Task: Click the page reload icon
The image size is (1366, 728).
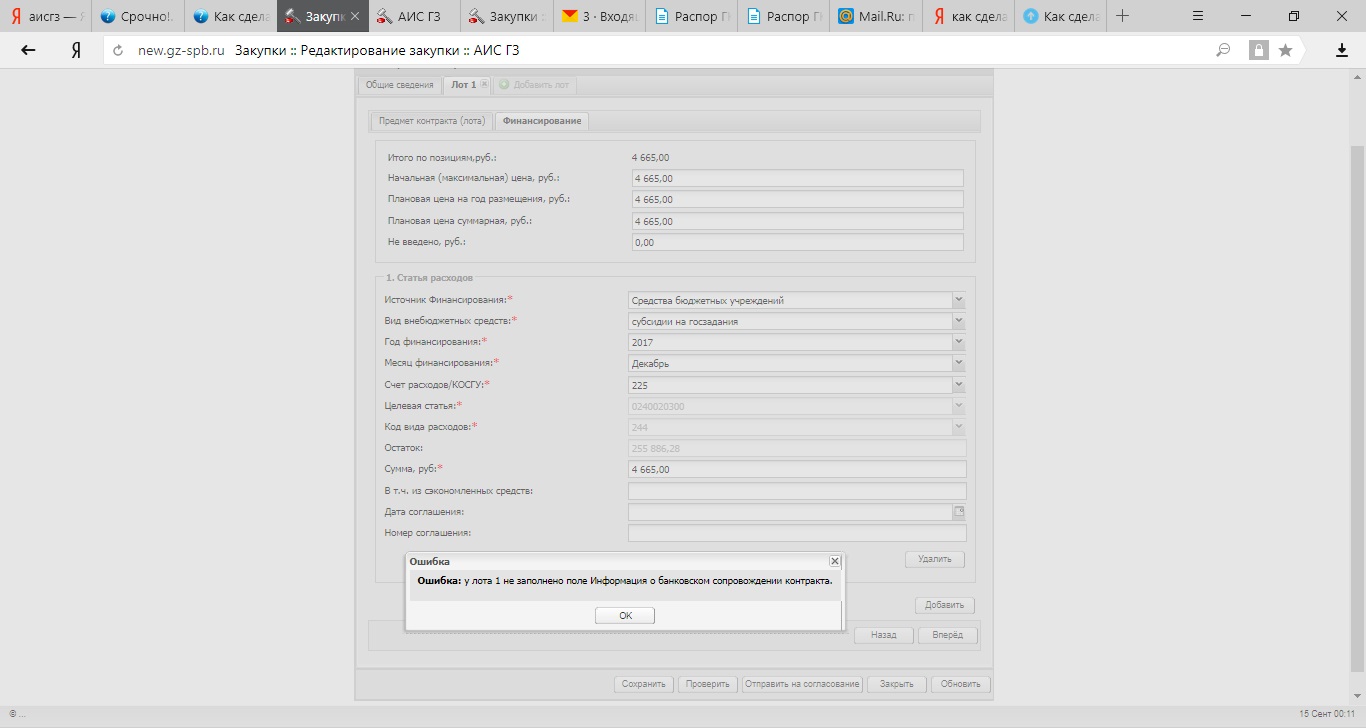Action: point(118,51)
